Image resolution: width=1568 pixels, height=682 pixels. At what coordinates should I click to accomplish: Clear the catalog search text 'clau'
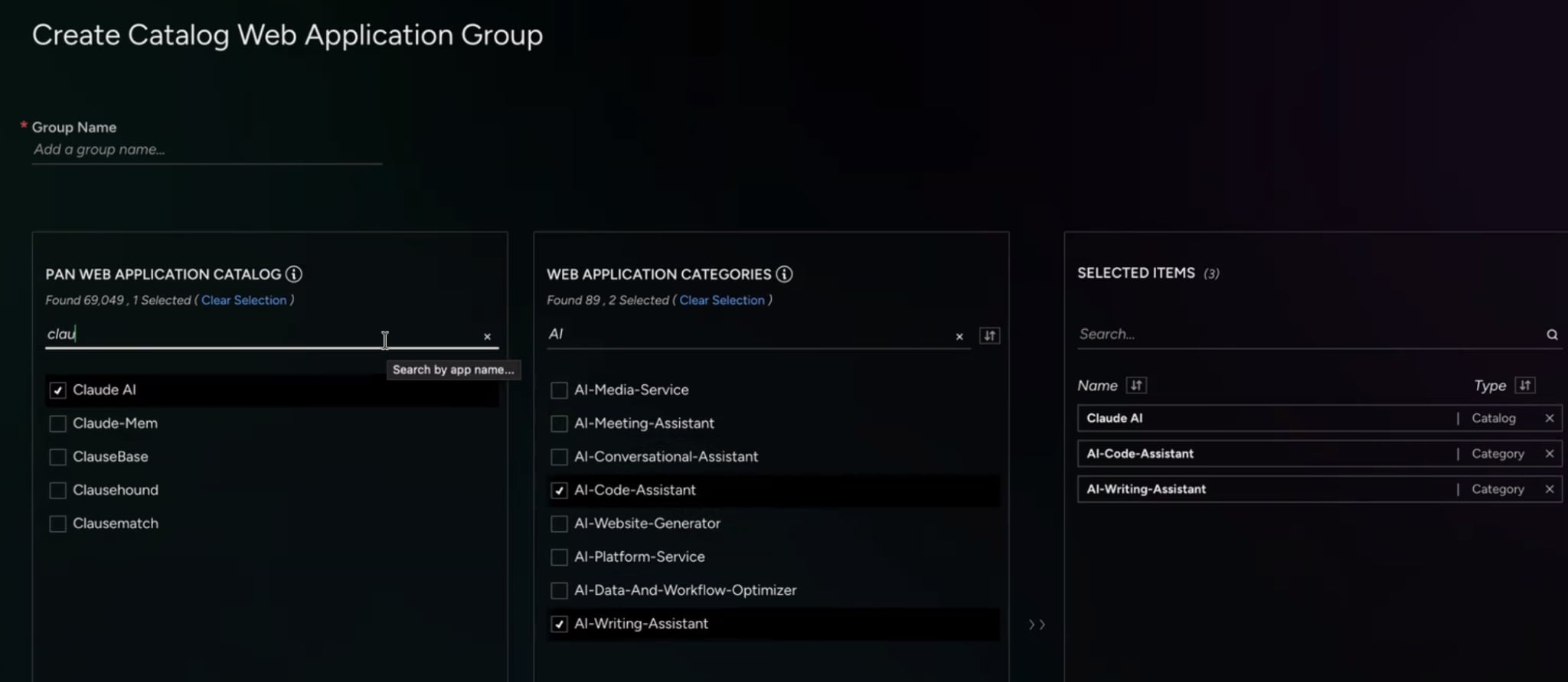pyautogui.click(x=487, y=336)
